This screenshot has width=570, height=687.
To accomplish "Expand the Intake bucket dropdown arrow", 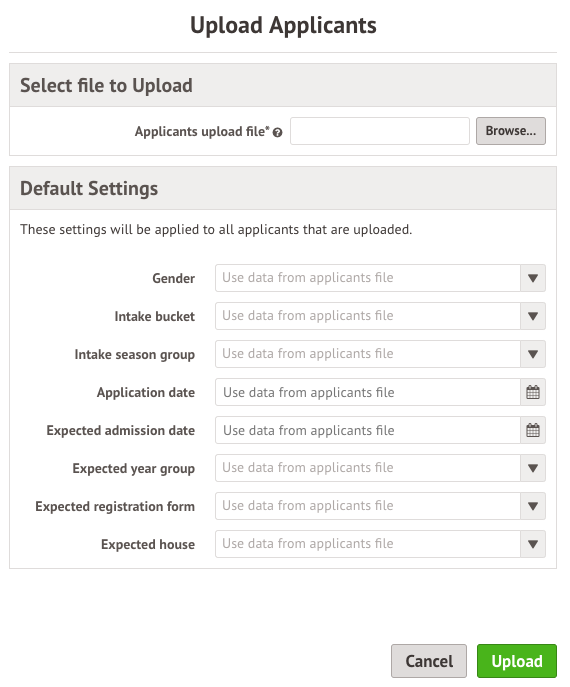I will [533, 316].
